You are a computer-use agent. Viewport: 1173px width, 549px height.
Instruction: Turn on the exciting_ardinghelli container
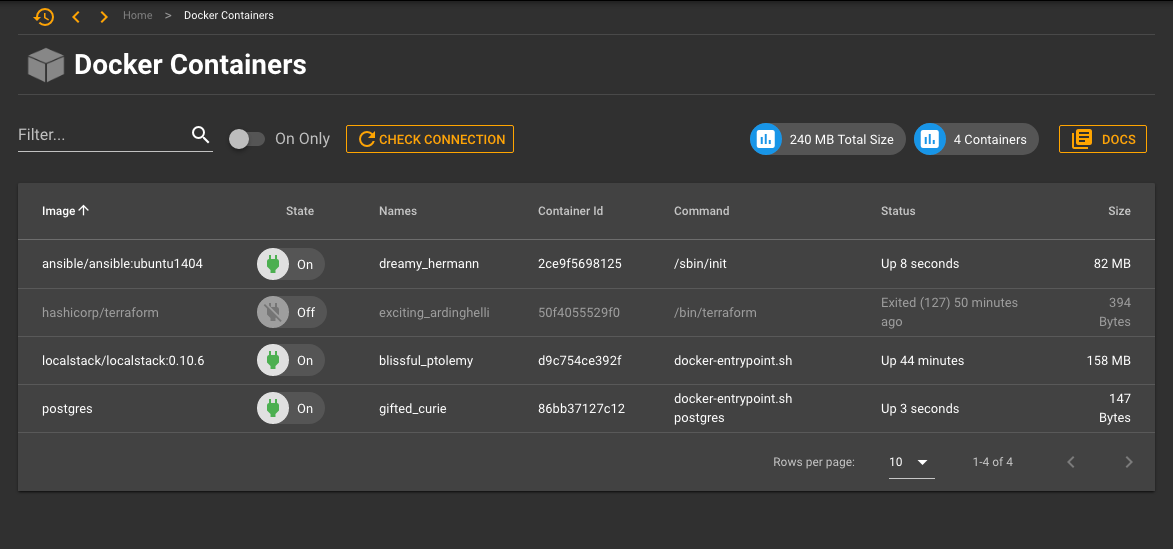point(291,313)
